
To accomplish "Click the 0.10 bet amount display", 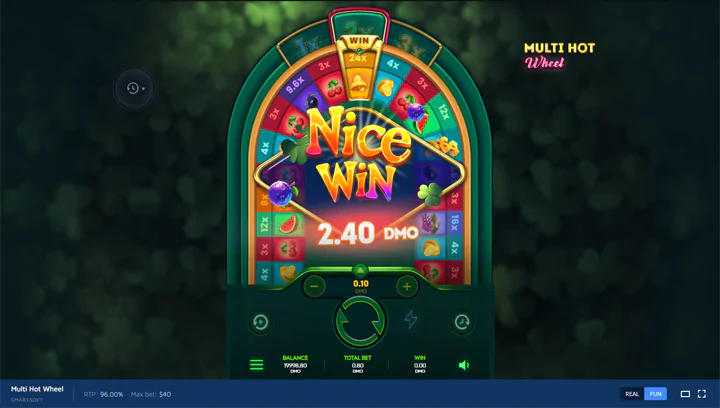I will (x=361, y=285).
